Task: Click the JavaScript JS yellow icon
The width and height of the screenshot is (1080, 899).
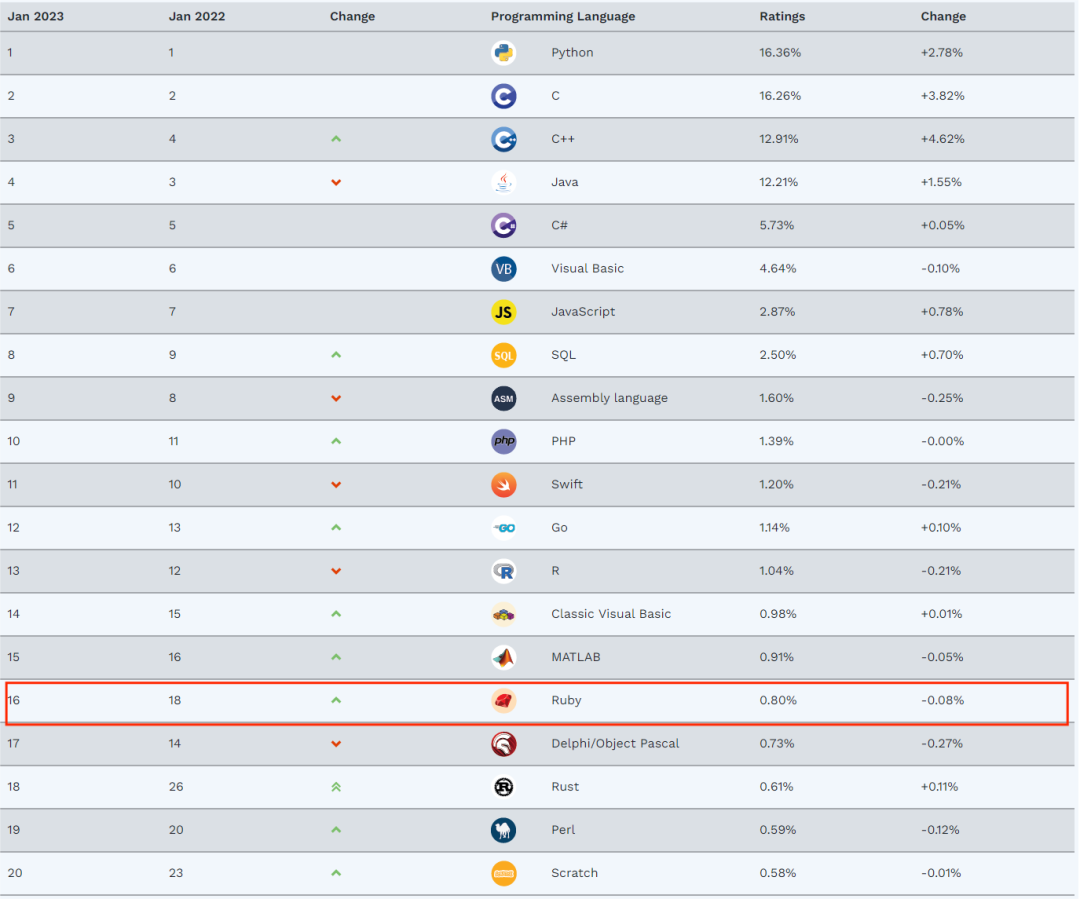Action: coord(504,312)
